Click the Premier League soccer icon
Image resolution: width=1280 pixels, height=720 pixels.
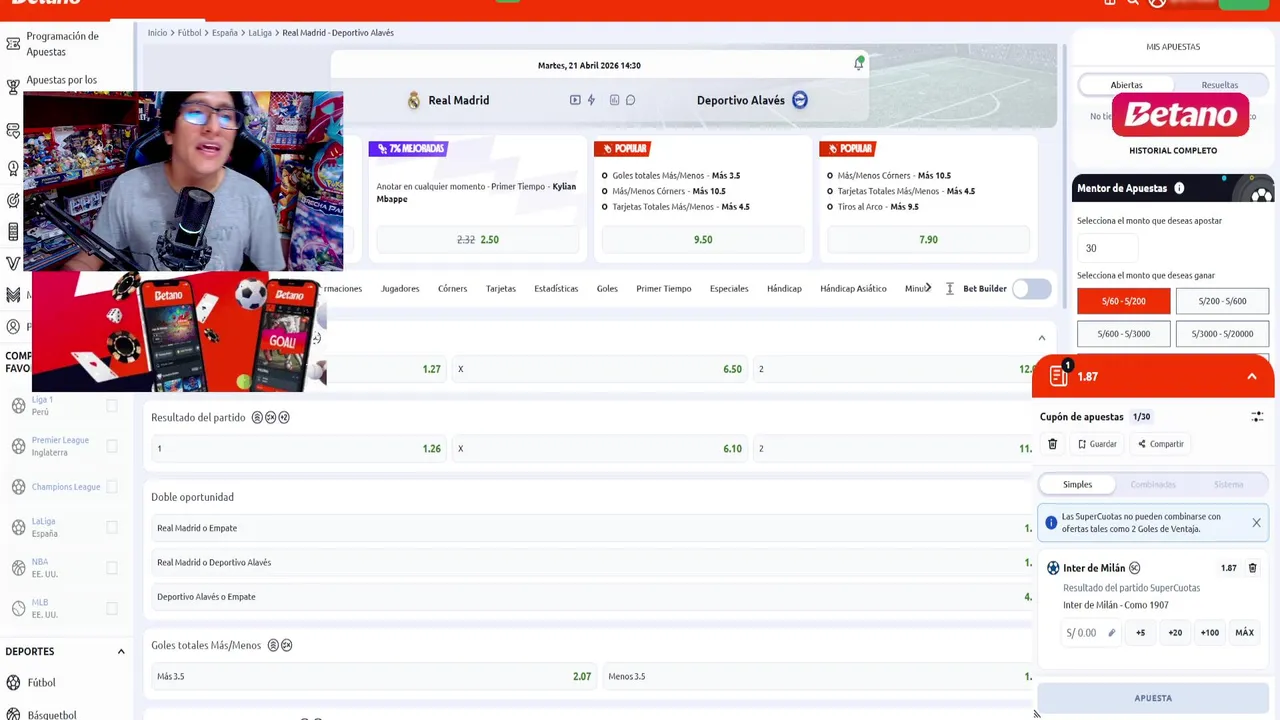[x=18, y=446]
